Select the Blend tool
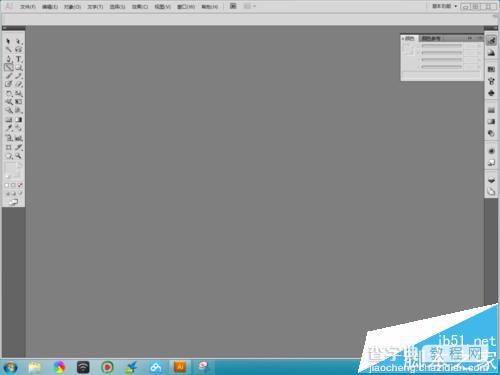 (x=19, y=128)
